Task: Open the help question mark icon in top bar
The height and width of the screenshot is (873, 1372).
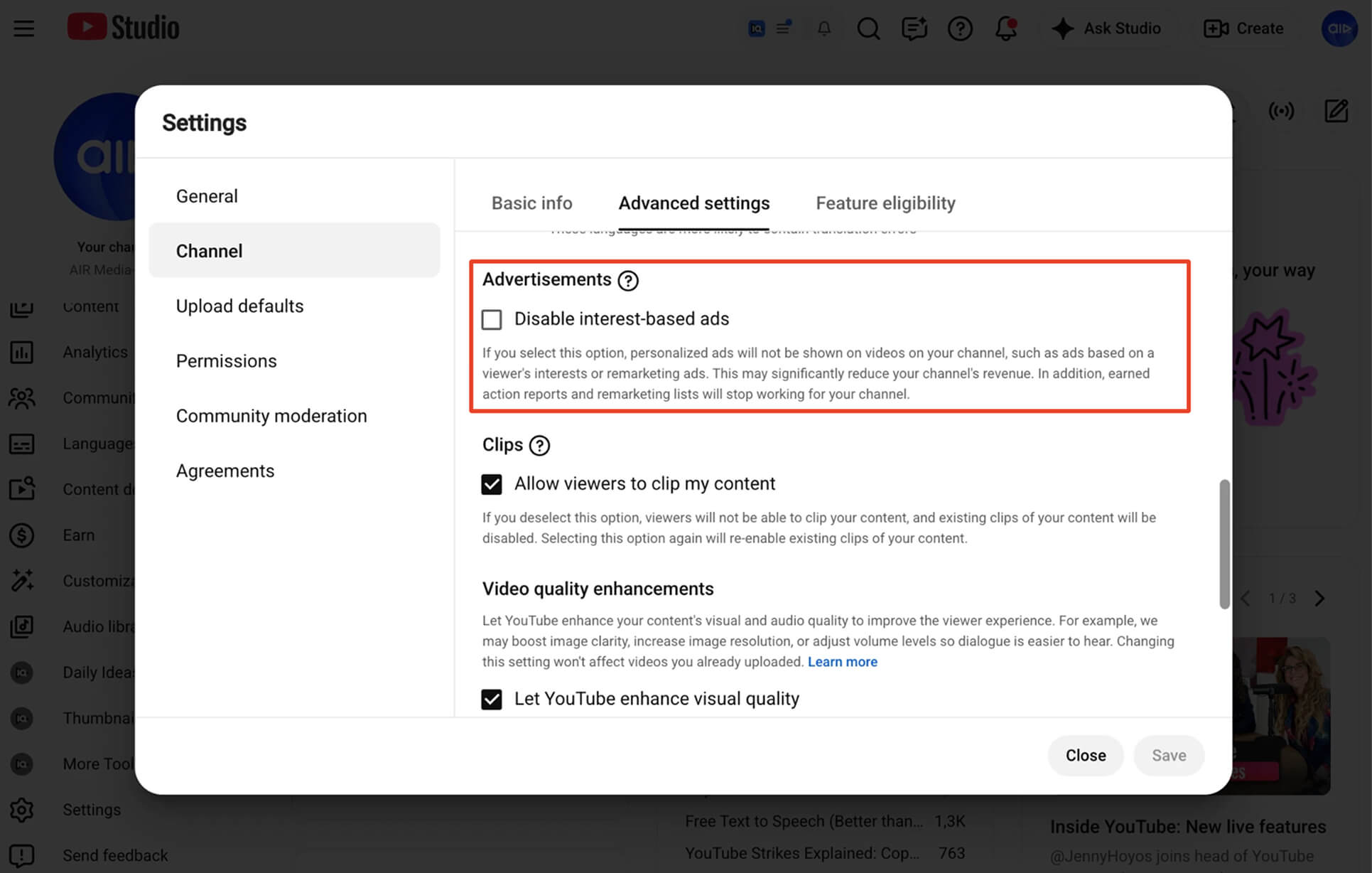Action: (960, 28)
